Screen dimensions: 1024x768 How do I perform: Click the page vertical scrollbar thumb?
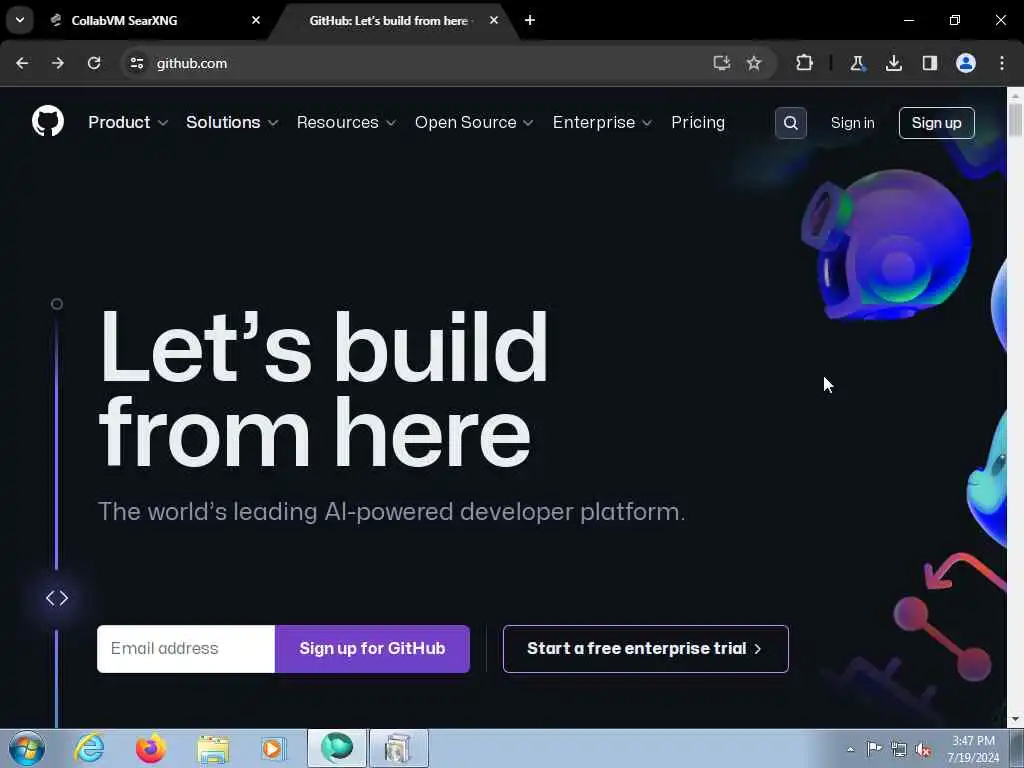pos(1015,120)
